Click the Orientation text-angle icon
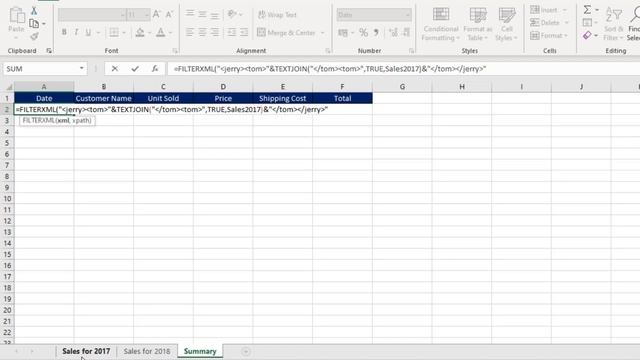This screenshot has width=640, height=360. (x=232, y=14)
